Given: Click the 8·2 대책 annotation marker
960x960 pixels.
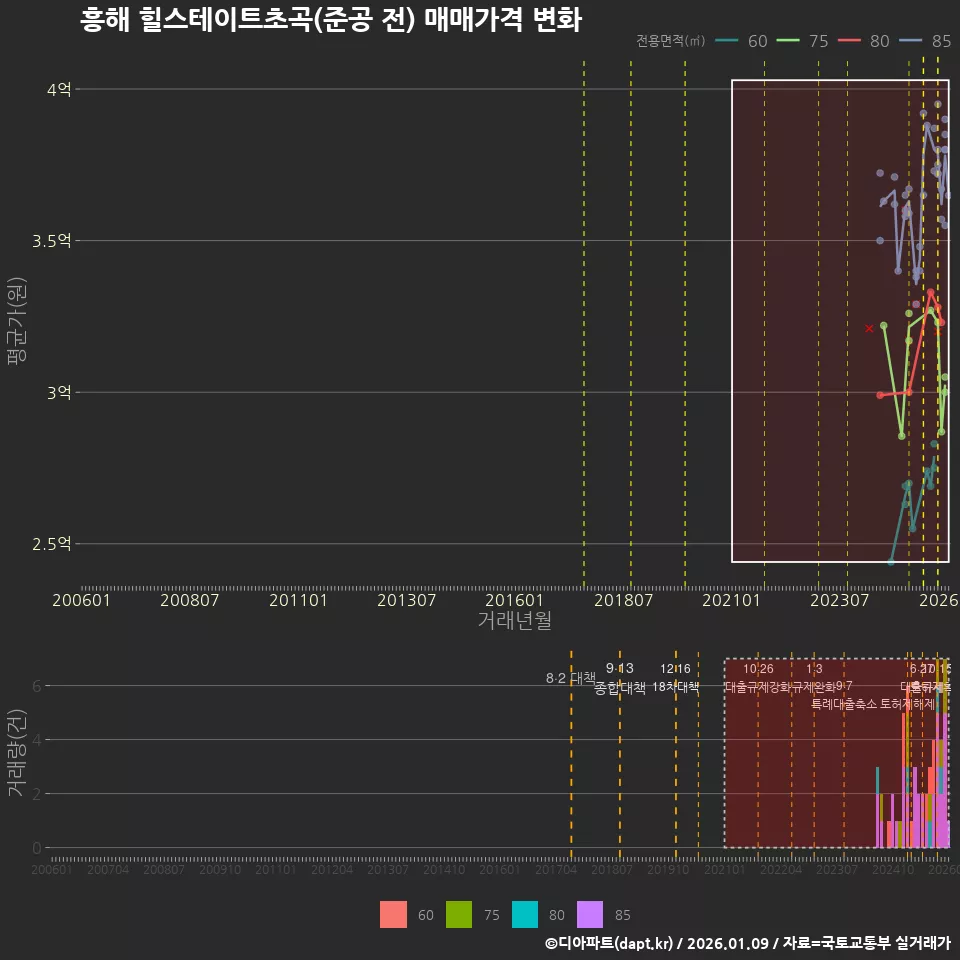Looking at the screenshot, I should point(570,678).
